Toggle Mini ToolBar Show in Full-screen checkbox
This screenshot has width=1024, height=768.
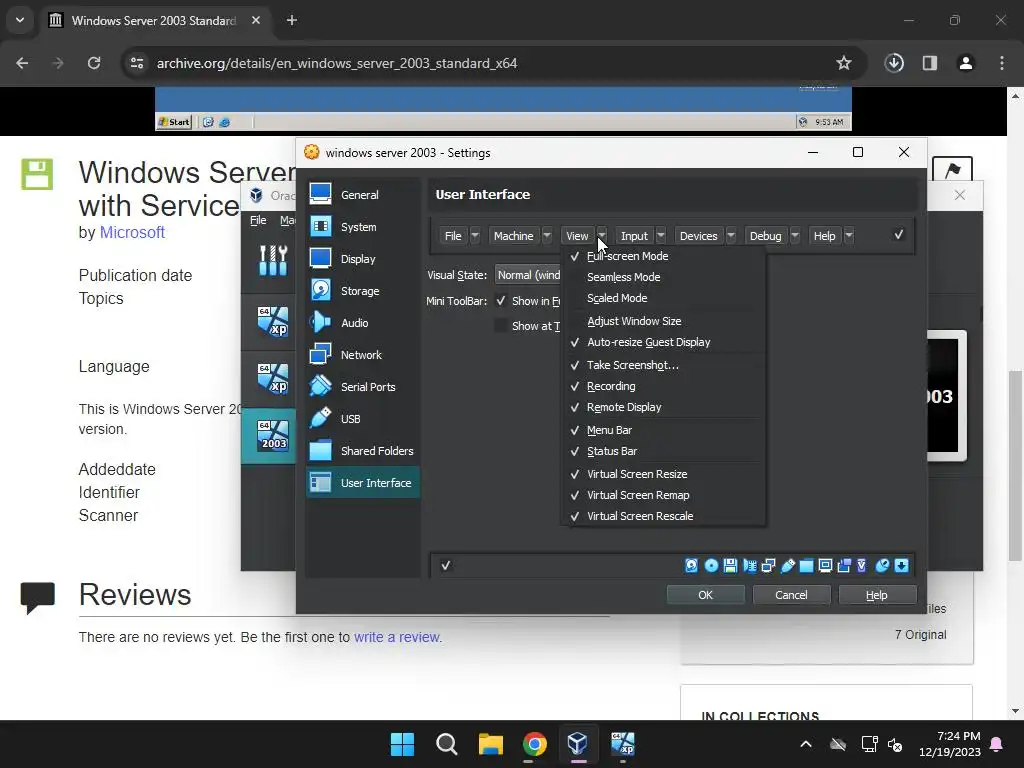point(501,301)
